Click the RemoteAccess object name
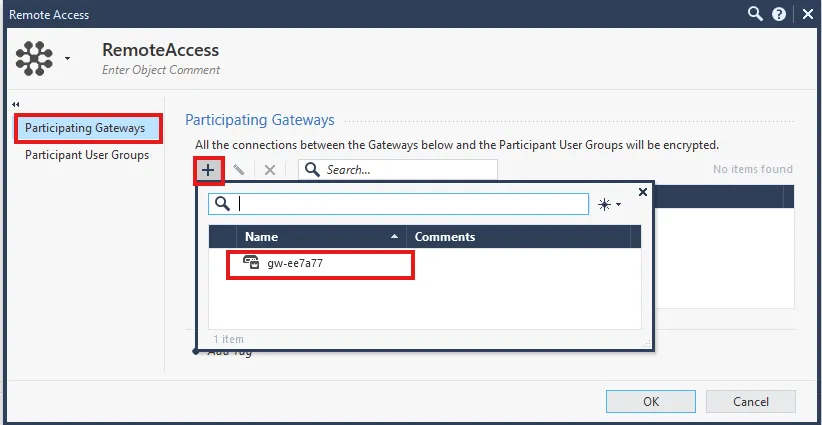822x425 pixels. pyautogui.click(x=160, y=50)
